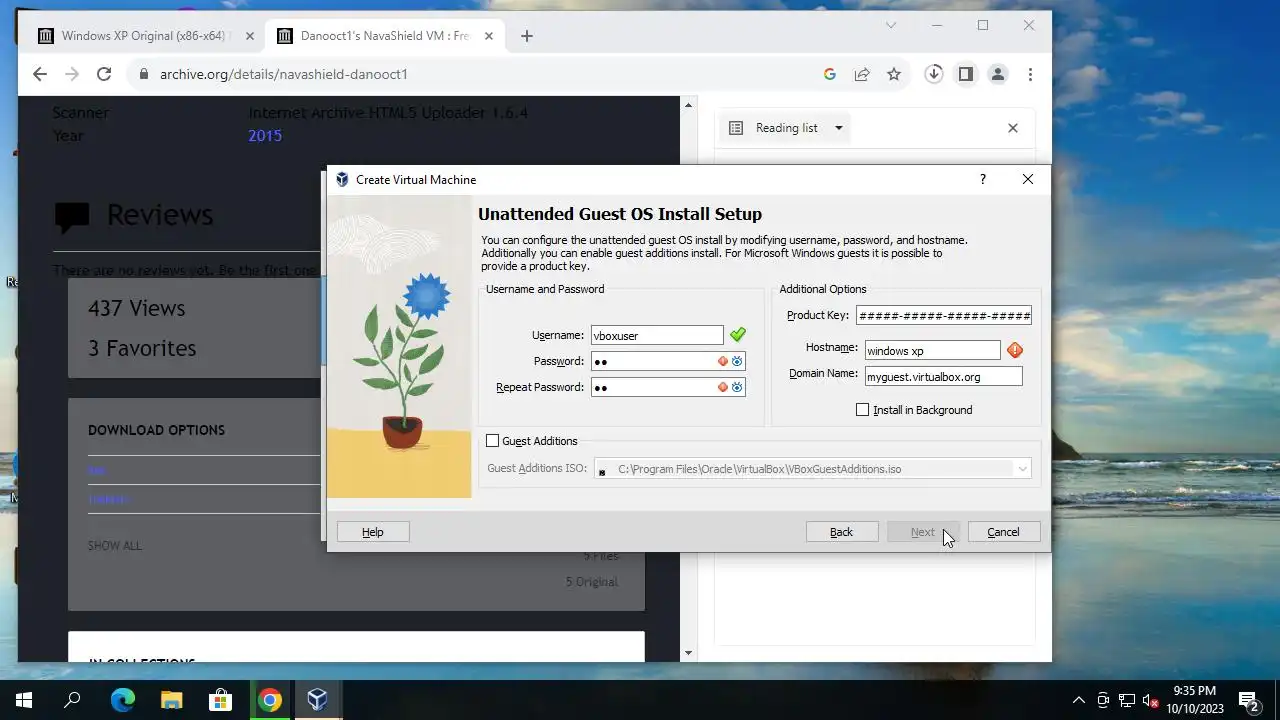
Task: Switch to Danooct1's NavaShield VM tab
Action: pos(385,36)
